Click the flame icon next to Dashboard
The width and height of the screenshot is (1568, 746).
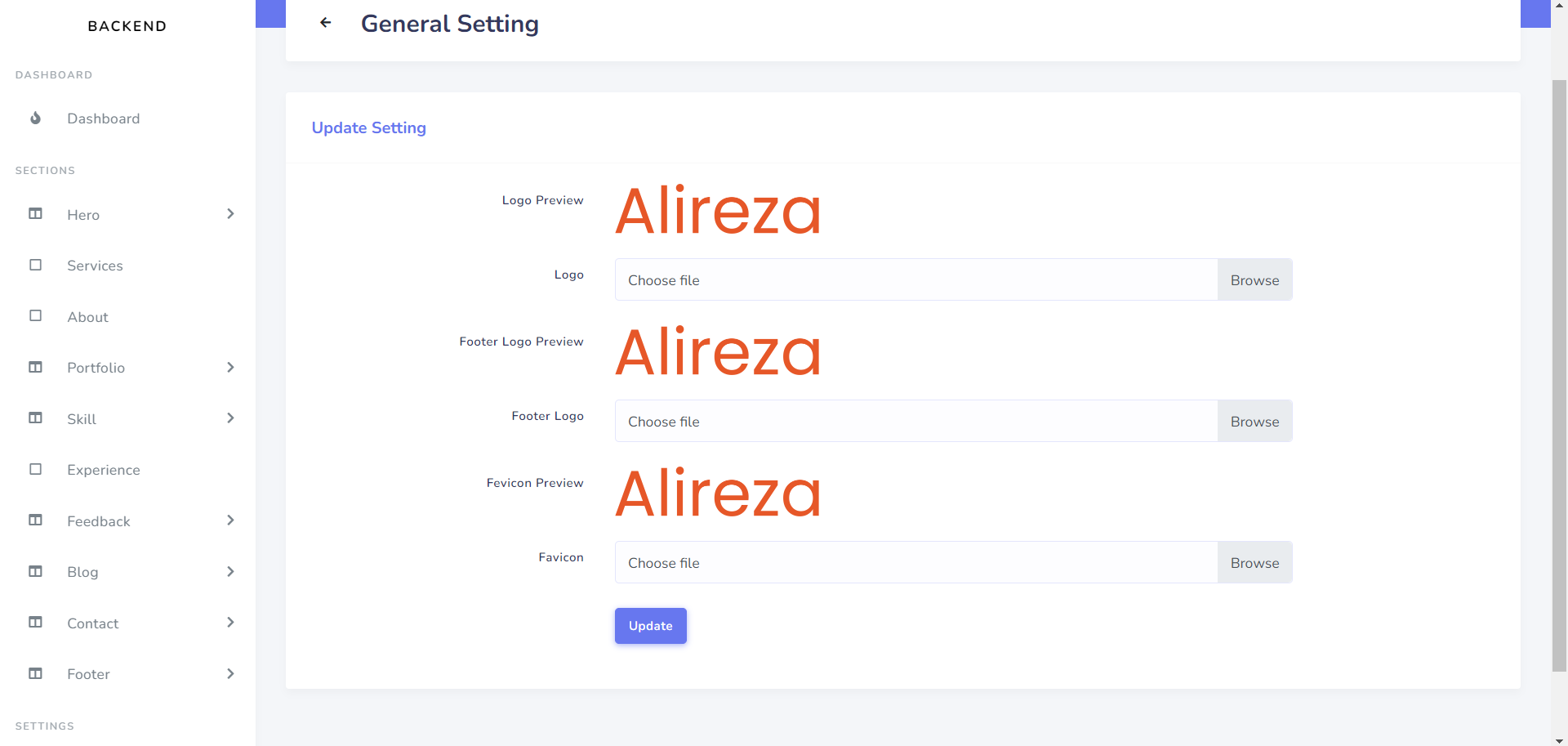pyautogui.click(x=36, y=118)
